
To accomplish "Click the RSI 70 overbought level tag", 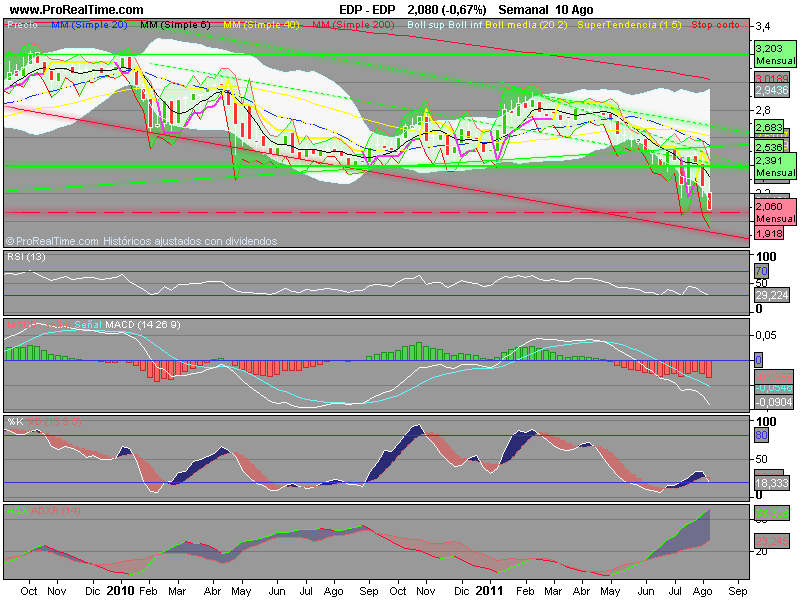I will coord(761,271).
